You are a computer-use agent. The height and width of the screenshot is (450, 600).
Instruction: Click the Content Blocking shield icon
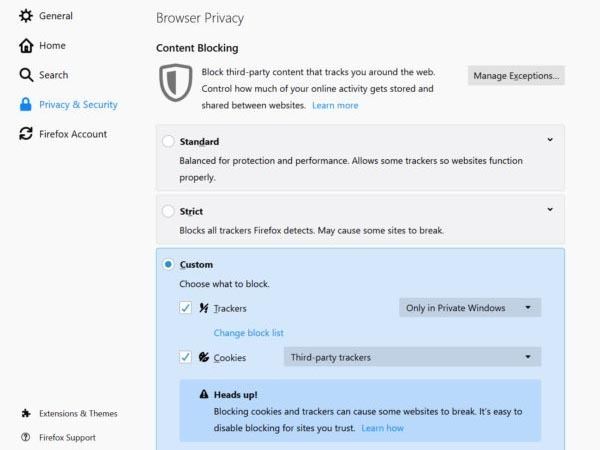[x=176, y=82]
